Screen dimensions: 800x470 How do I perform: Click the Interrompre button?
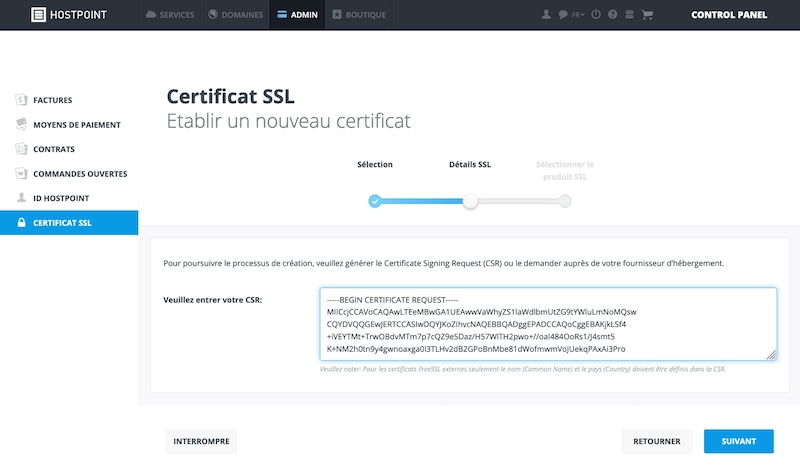202,441
